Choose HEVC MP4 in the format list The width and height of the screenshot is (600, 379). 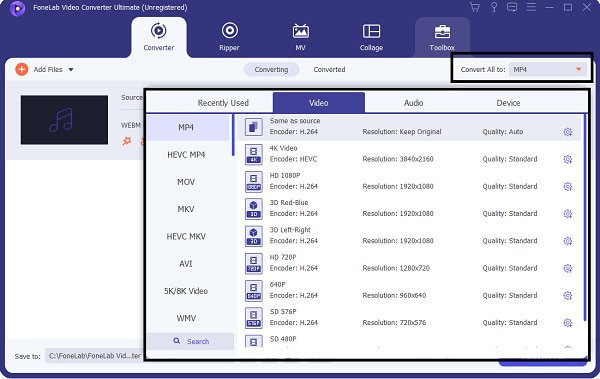(x=186, y=155)
